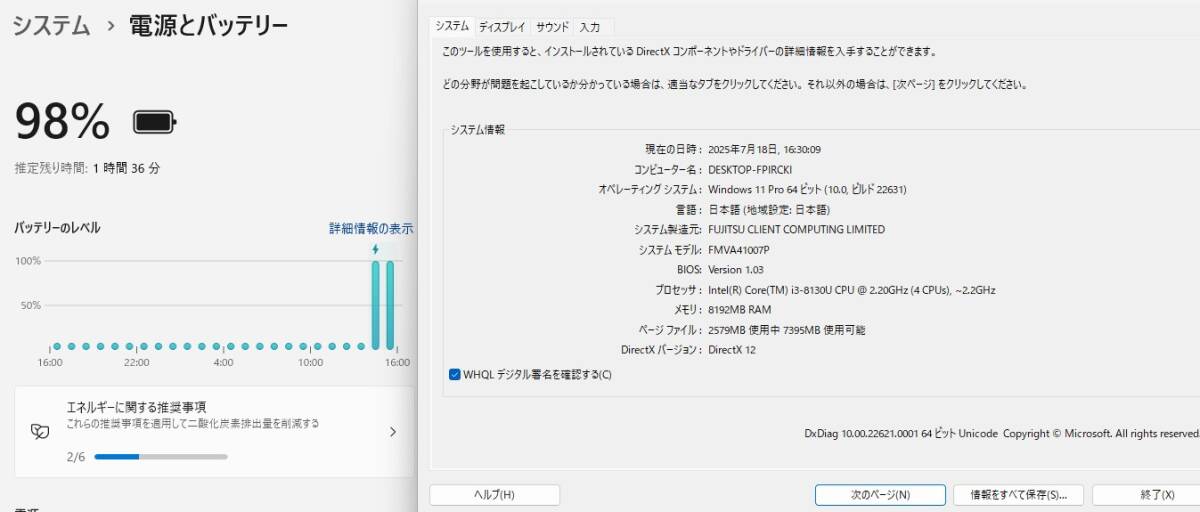Click the FMVA41007P system model value
This screenshot has height=512, width=1200.
click(x=739, y=249)
